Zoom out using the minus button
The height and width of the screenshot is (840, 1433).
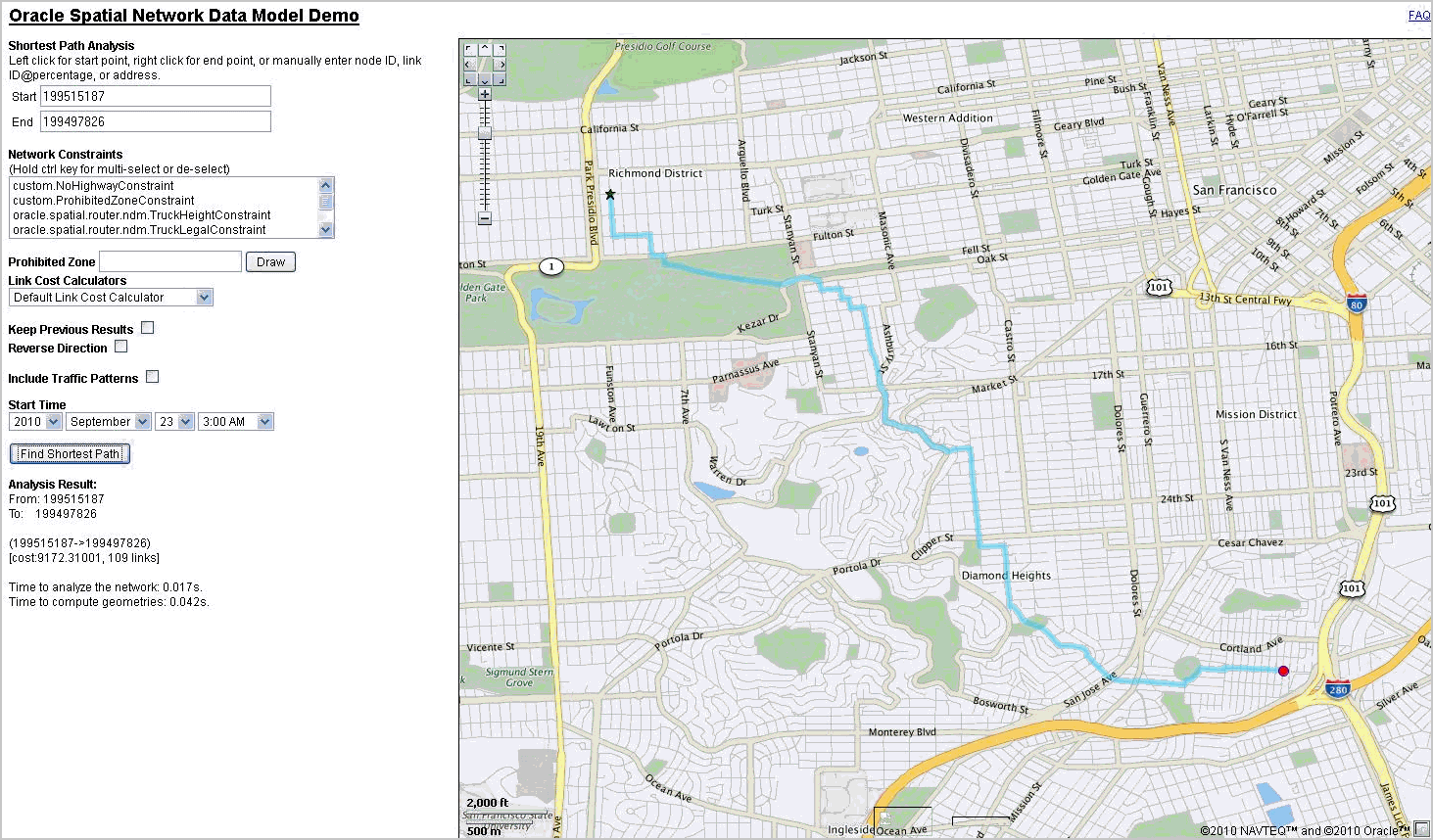click(484, 218)
